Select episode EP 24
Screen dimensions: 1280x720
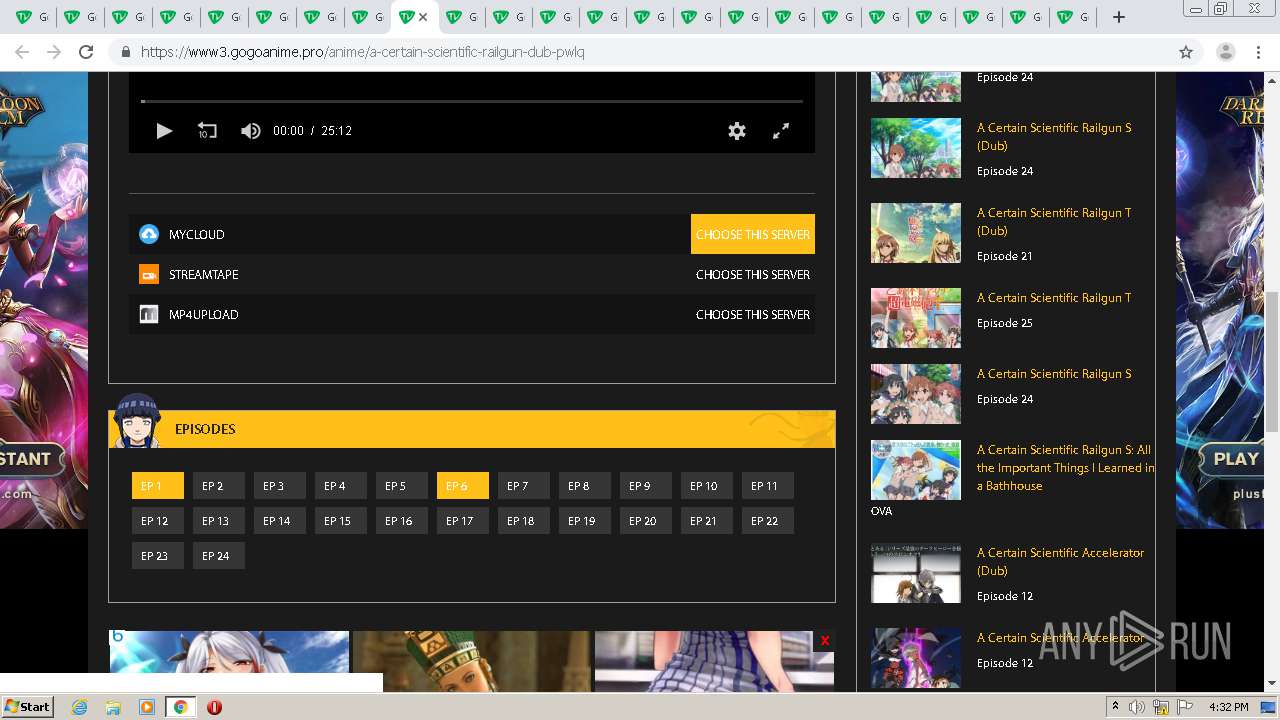219,556
